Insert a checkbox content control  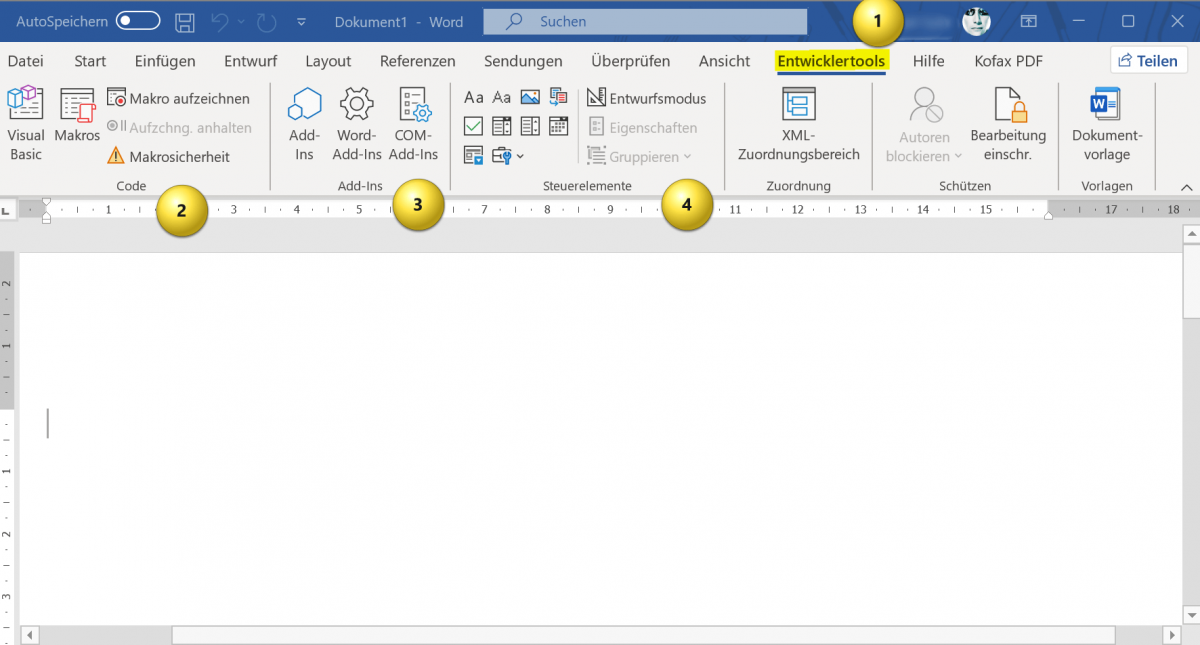point(473,126)
